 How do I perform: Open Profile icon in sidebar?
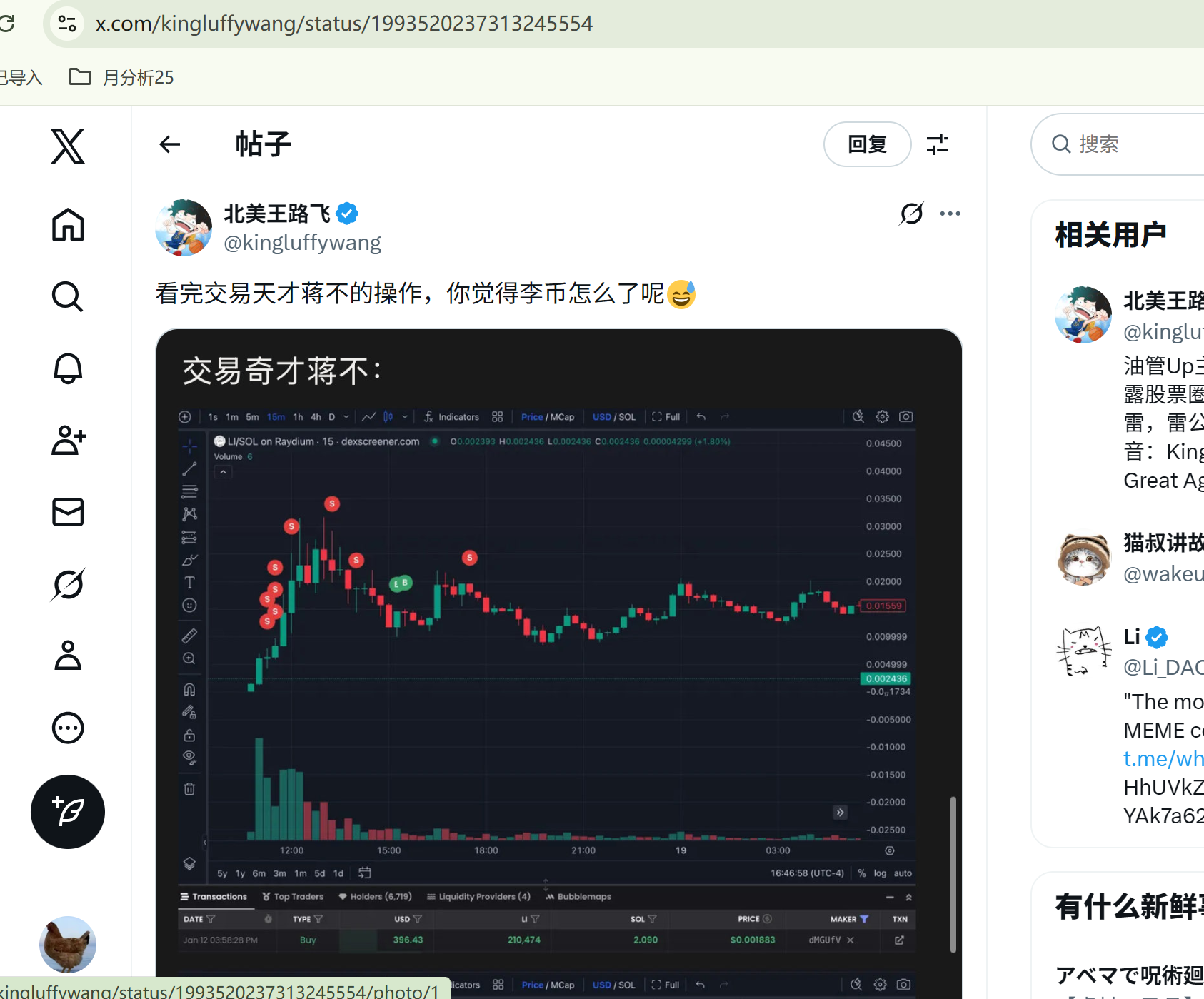point(68,656)
